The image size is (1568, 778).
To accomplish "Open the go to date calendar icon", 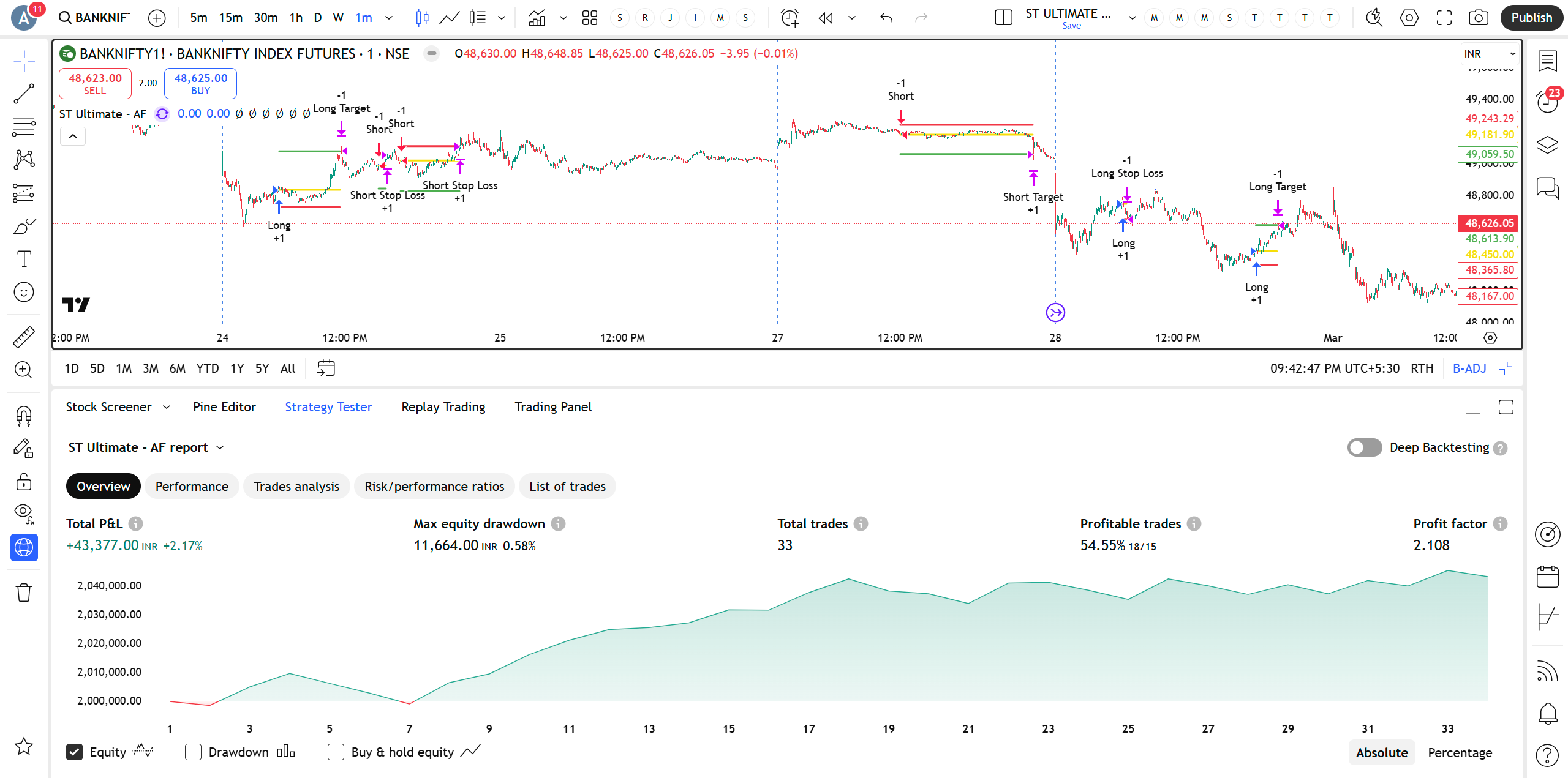I will coord(326,368).
